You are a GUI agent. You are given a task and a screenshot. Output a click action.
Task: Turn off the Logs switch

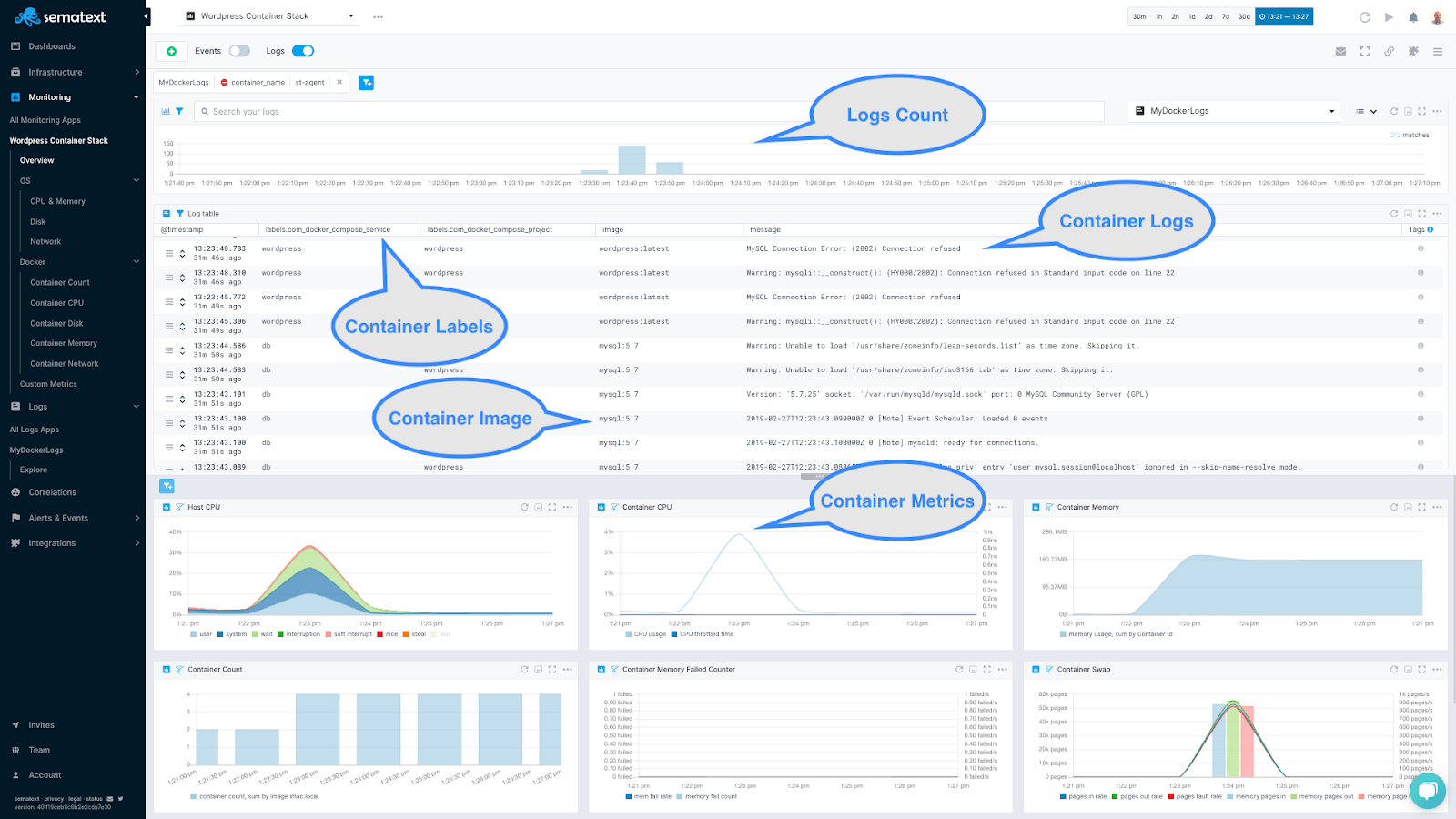click(x=303, y=51)
